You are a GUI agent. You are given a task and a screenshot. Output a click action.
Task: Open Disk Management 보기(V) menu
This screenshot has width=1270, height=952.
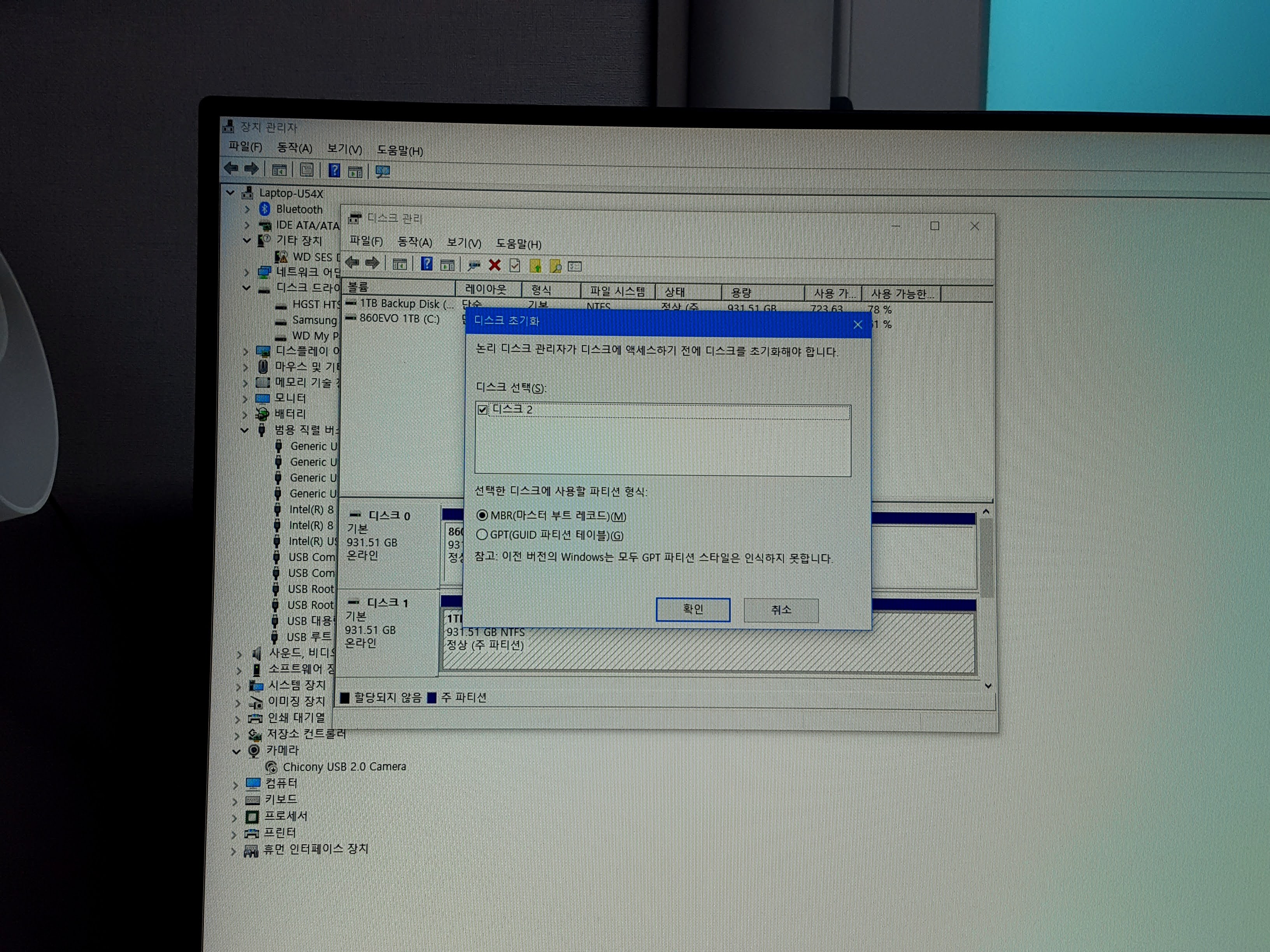464,243
